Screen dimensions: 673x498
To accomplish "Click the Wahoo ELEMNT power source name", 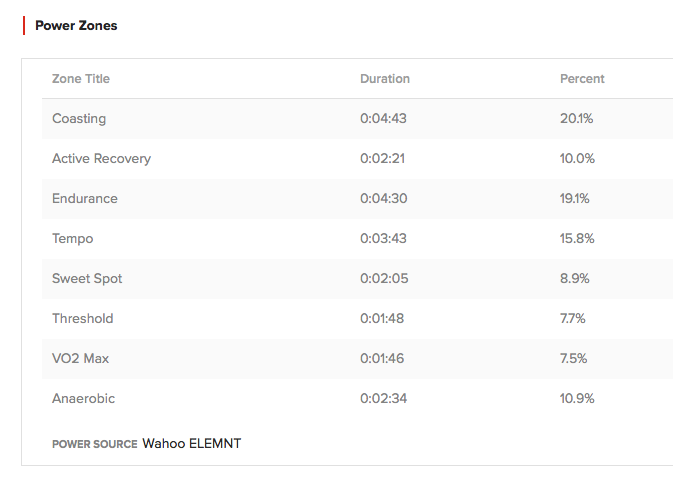I will tap(191, 443).
